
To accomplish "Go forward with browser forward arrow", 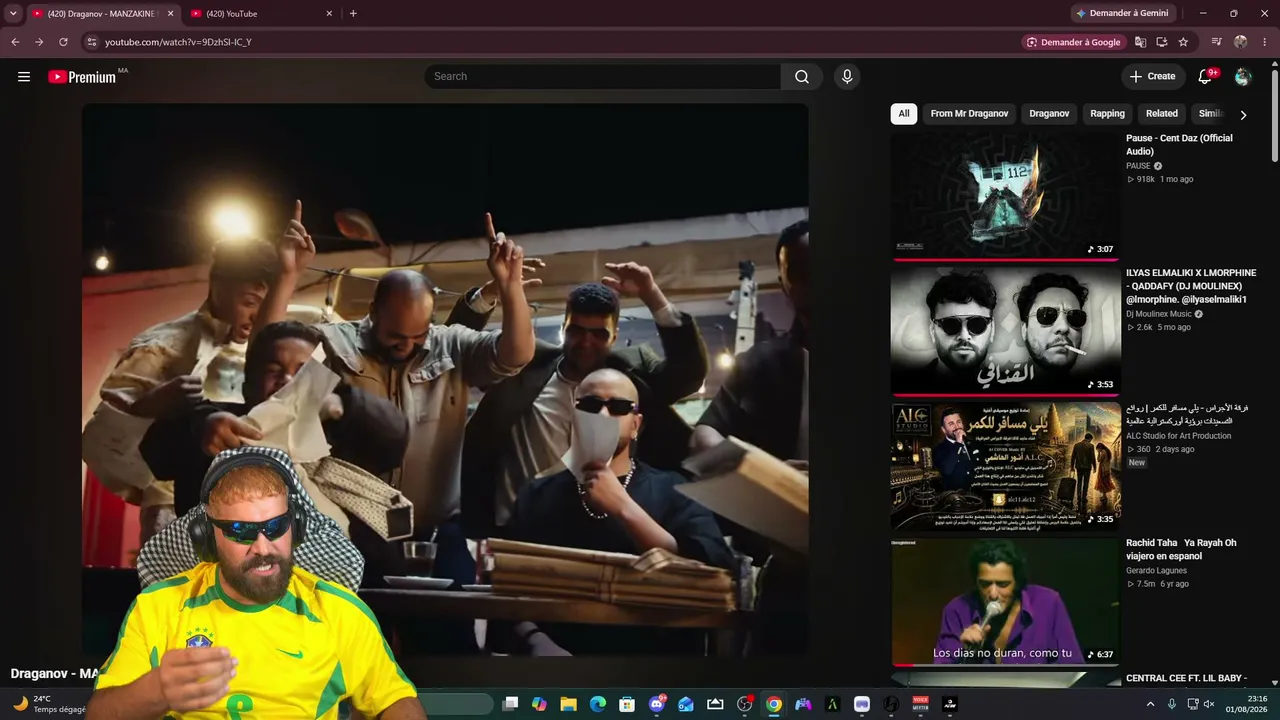I will tap(39, 42).
